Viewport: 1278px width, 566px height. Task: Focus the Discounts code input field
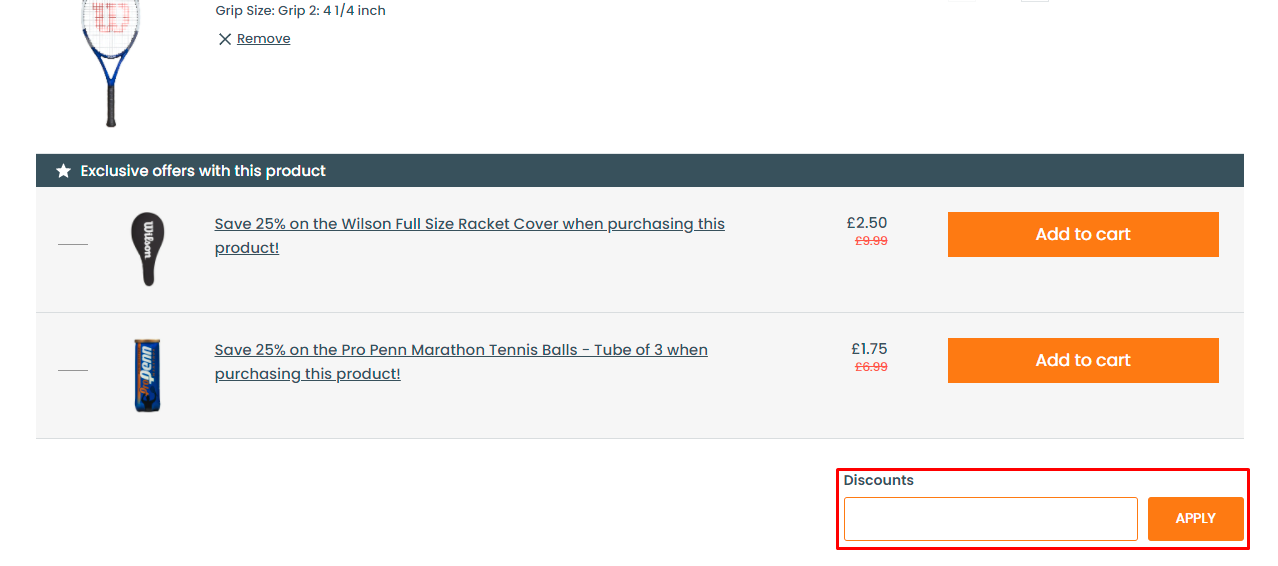(x=990, y=519)
